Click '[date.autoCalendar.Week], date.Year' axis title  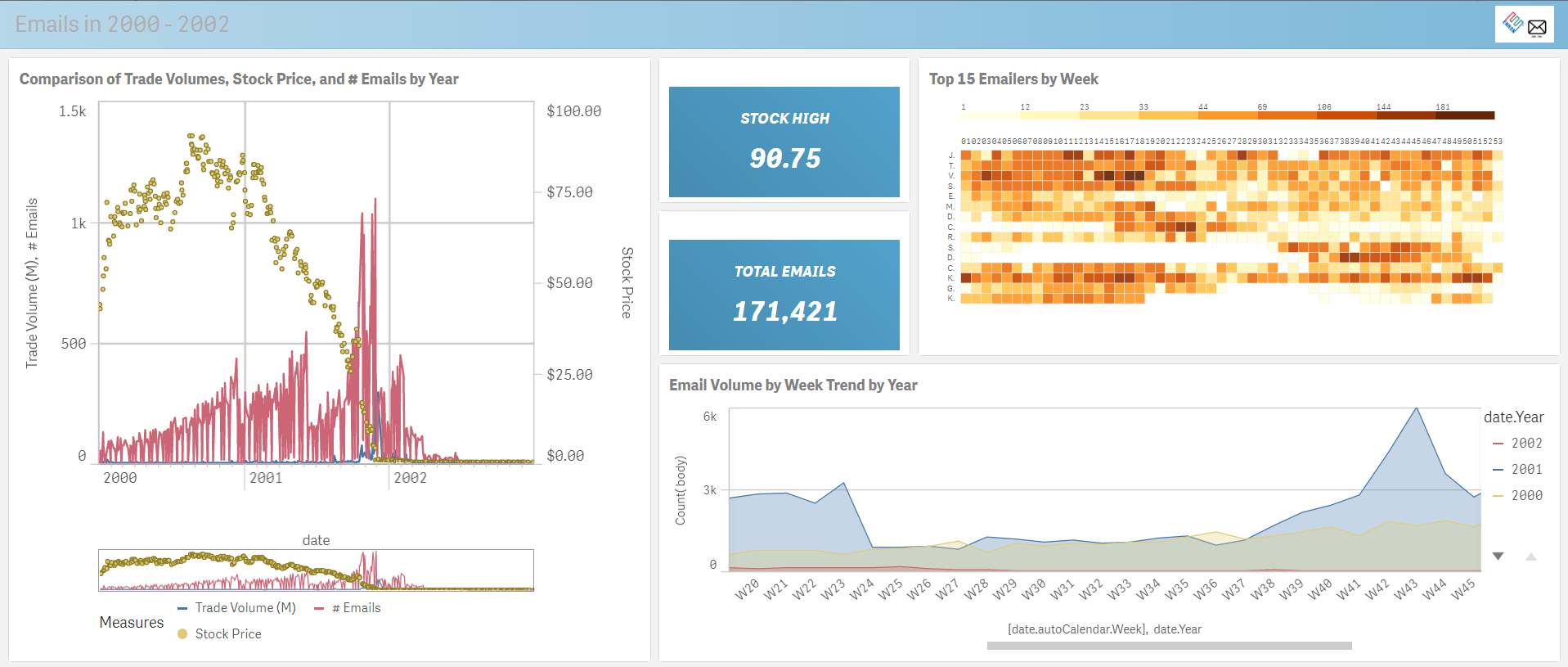tap(1105, 629)
